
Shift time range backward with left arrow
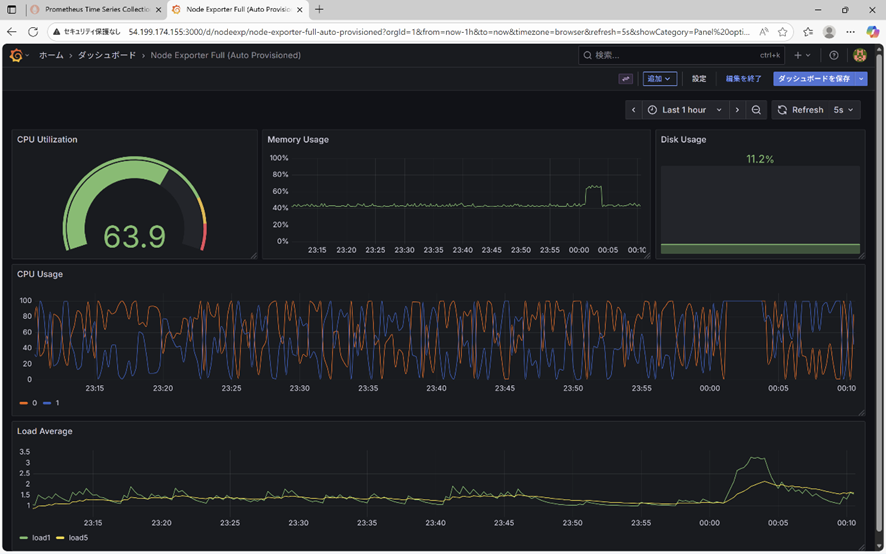pyautogui.click(x=633, y=110)
